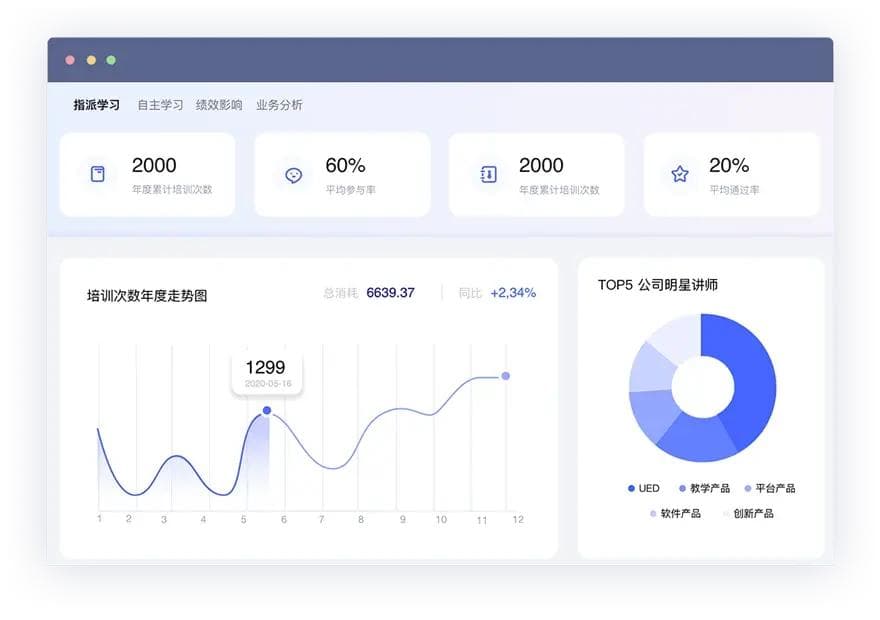Click the +2,34% 同比 value
The height and width of the screenshot is (620, 880).
pos(513,293)
